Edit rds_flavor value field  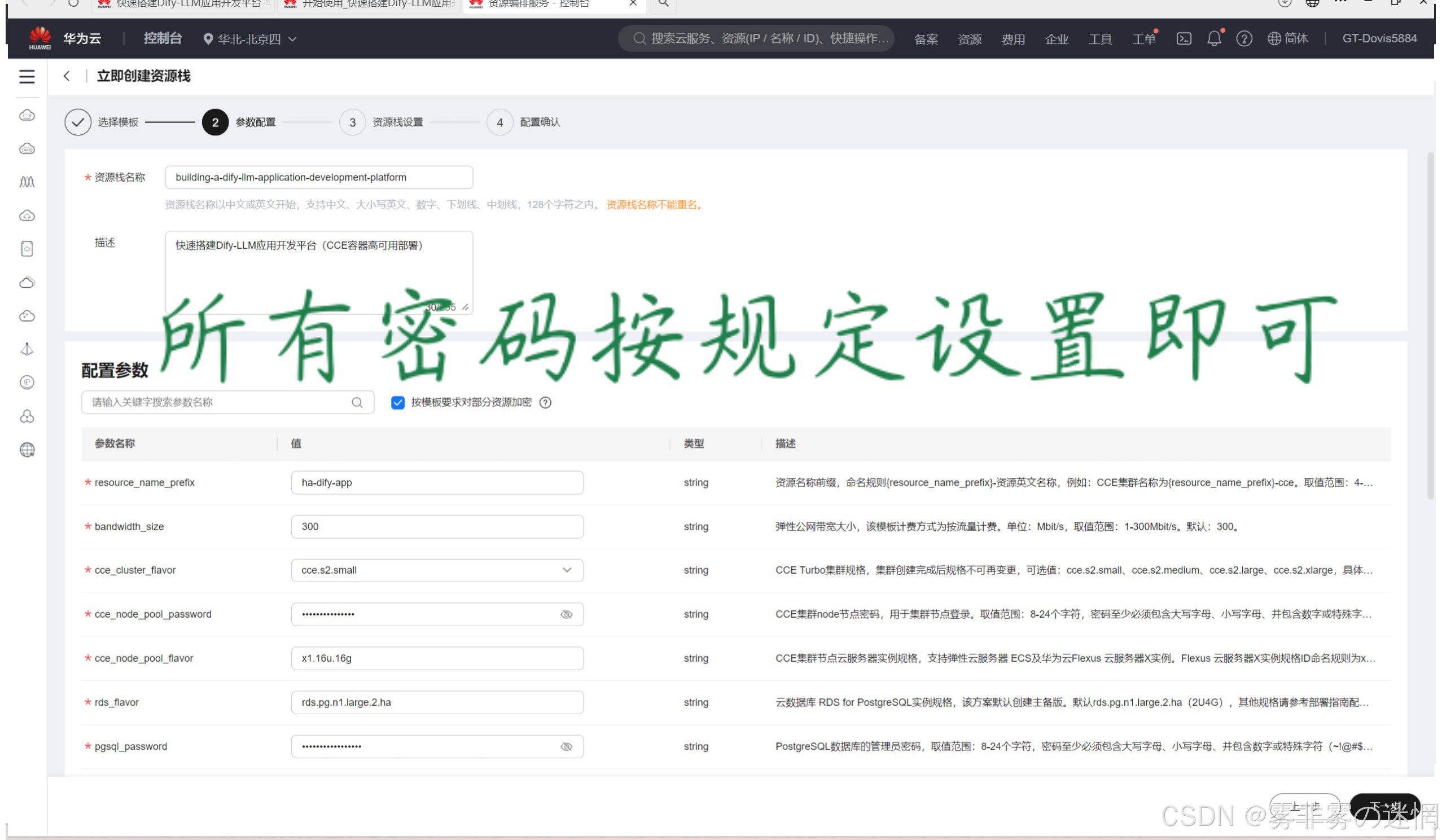[x=437, y=702]
